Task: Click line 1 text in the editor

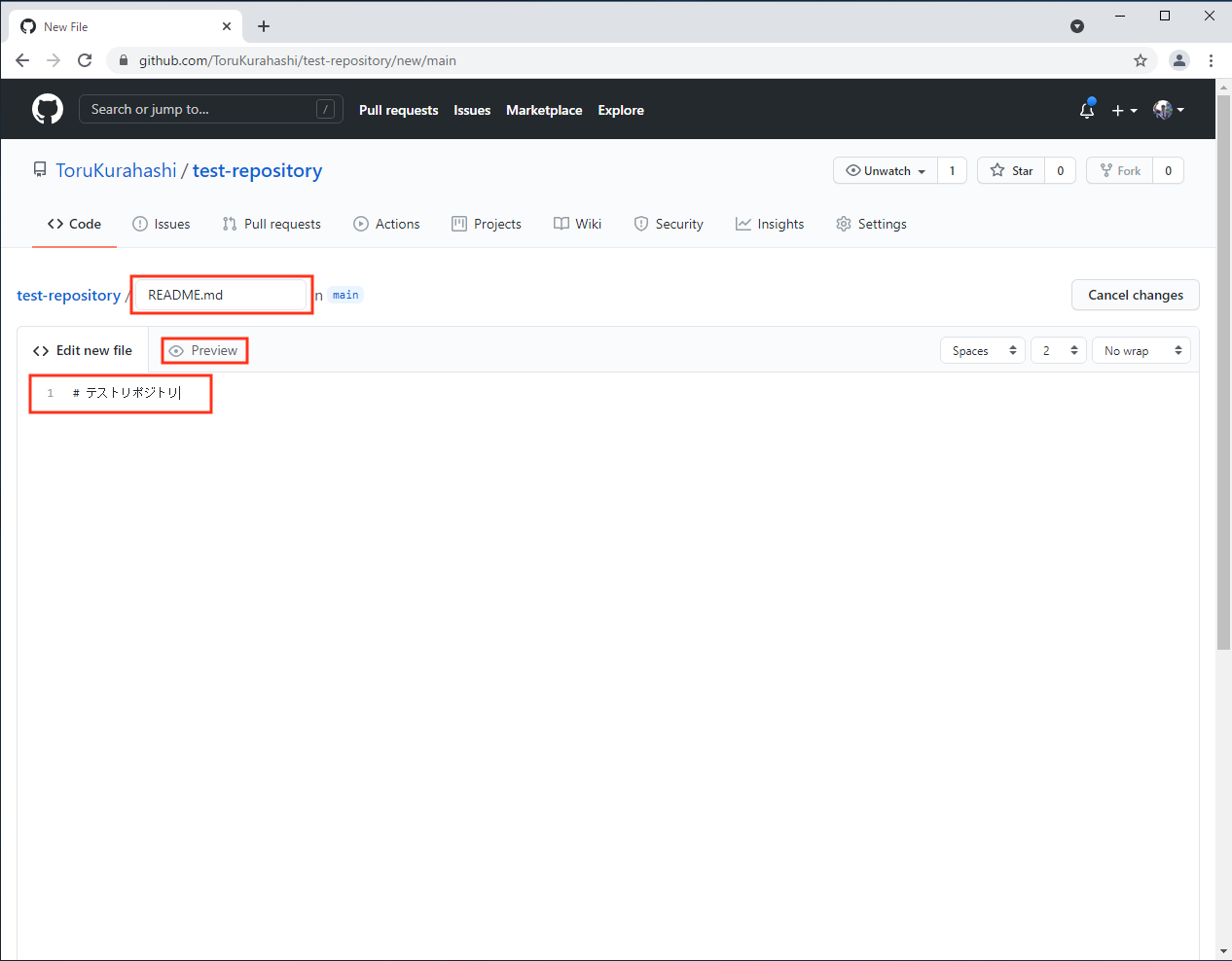Action: (127, 393)
